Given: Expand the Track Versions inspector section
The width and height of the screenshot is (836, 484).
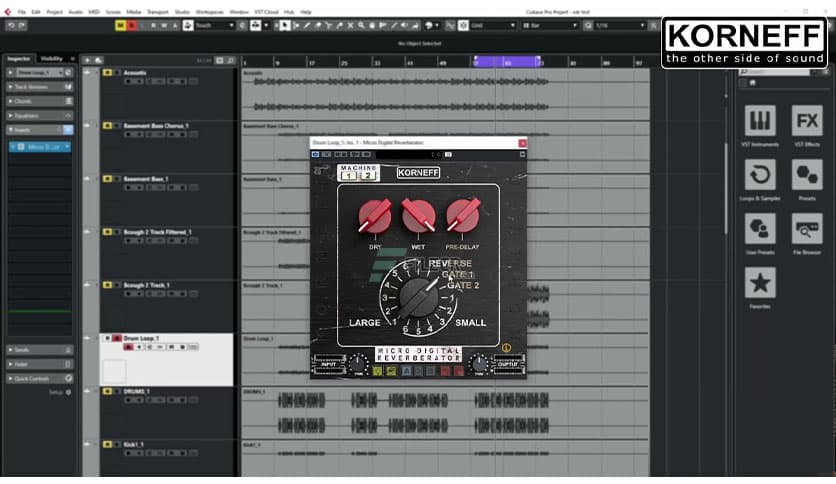Looking at the screenshot, I should pyautogui.click(x=40, y=87).
